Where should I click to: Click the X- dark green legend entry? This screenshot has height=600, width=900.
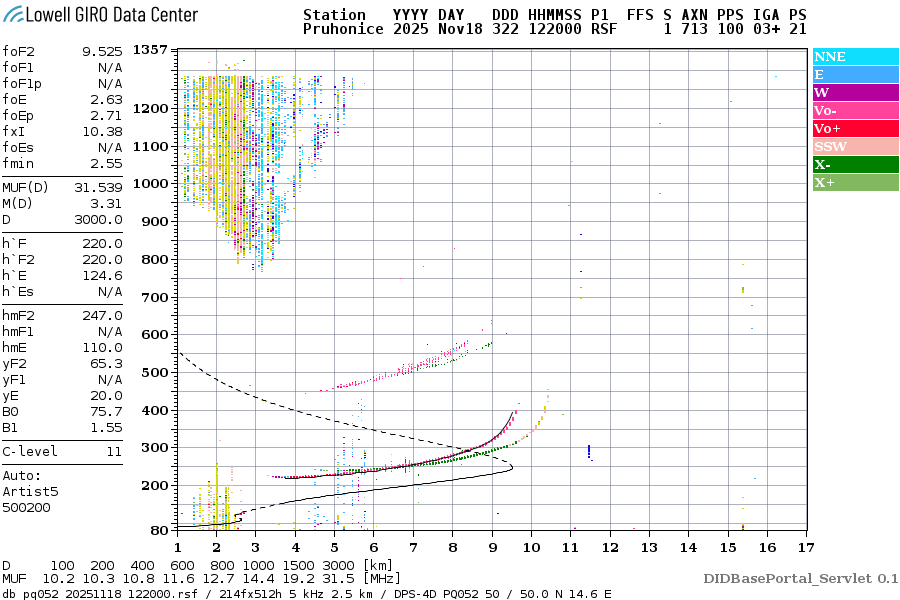pyautogui.click(x=855, y=165)
